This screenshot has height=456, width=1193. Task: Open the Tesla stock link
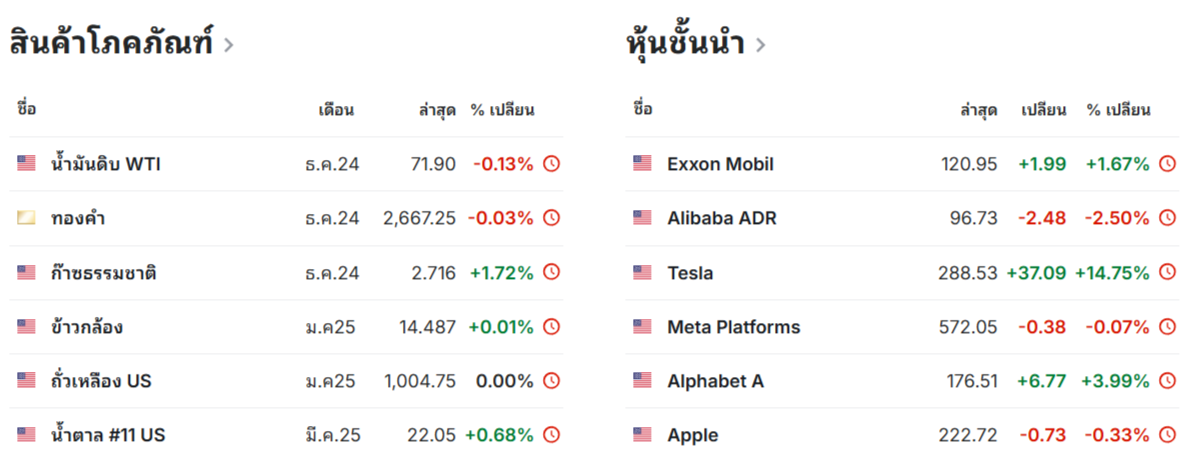tap(690, 273)
